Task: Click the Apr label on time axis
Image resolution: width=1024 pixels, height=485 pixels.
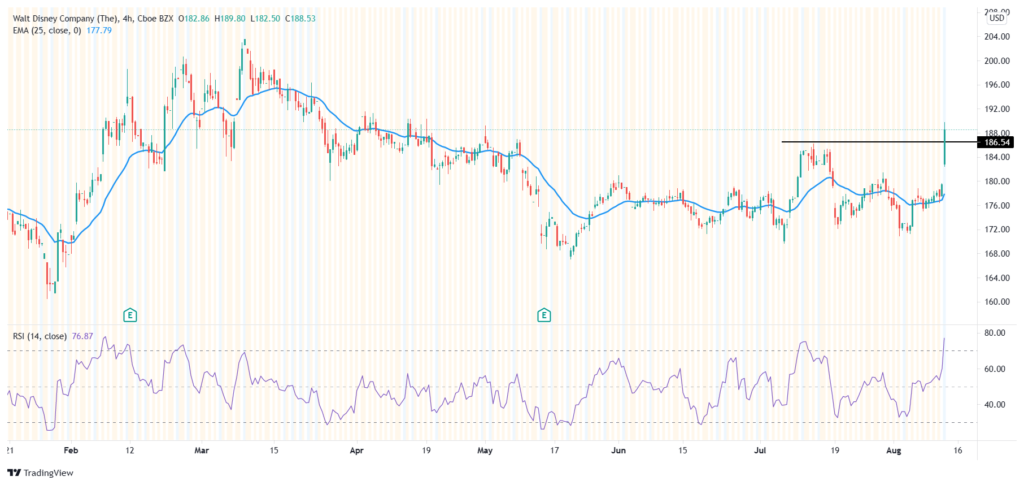Action: [357, 451]
